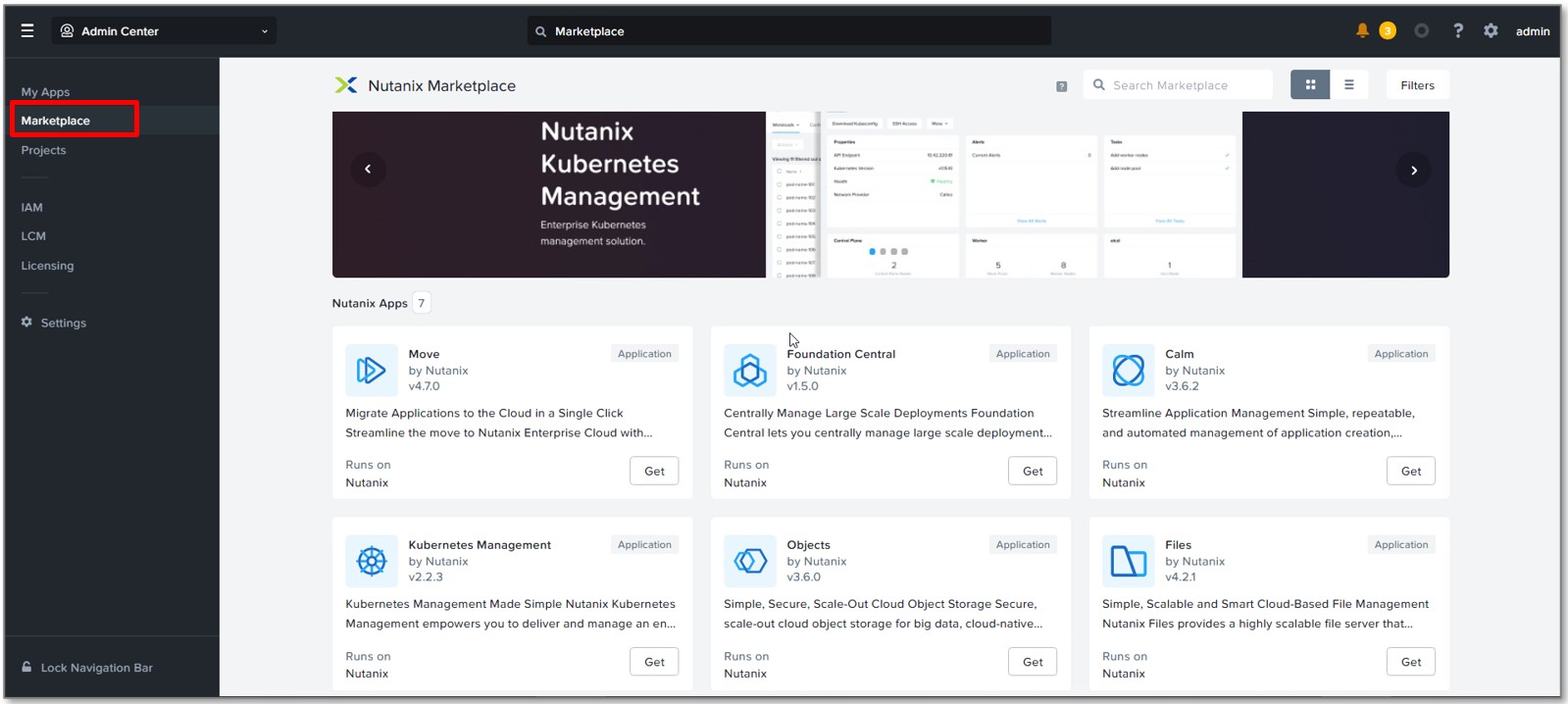Switch to grid view layout

click(1310, 85)
